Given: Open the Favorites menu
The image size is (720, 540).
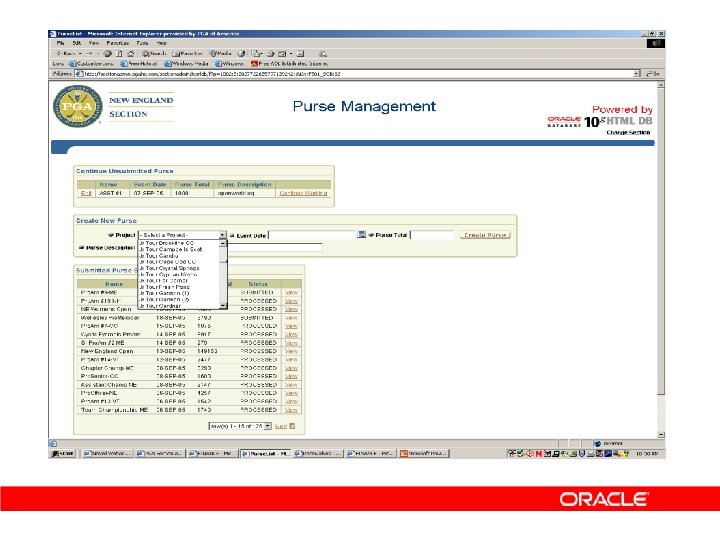Looking at the screenshot, I should pos(118,43).
